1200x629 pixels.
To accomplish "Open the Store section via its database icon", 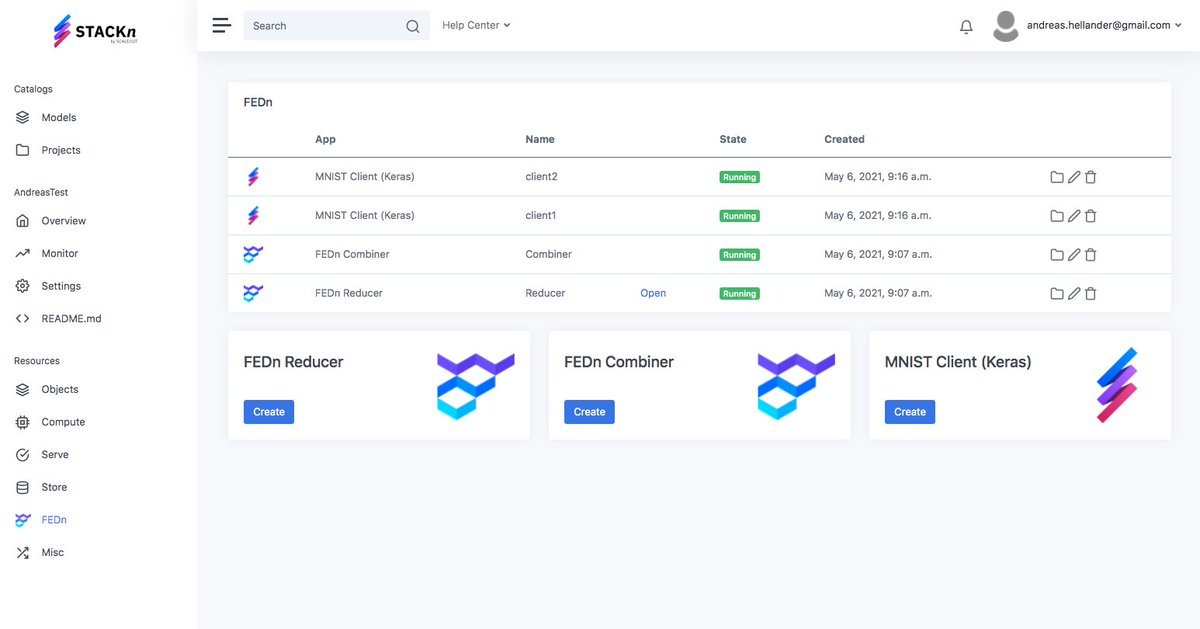I will [24, 487].
